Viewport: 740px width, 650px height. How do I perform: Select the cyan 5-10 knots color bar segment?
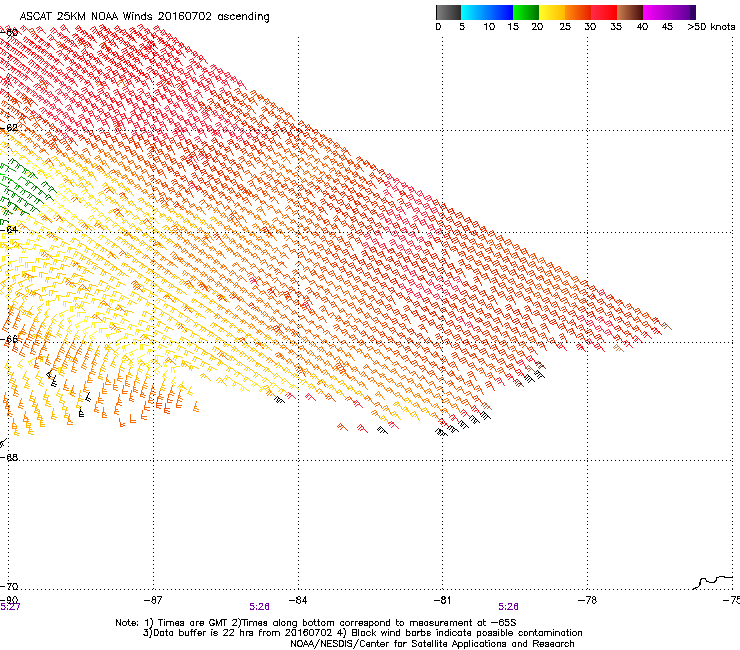474,12
